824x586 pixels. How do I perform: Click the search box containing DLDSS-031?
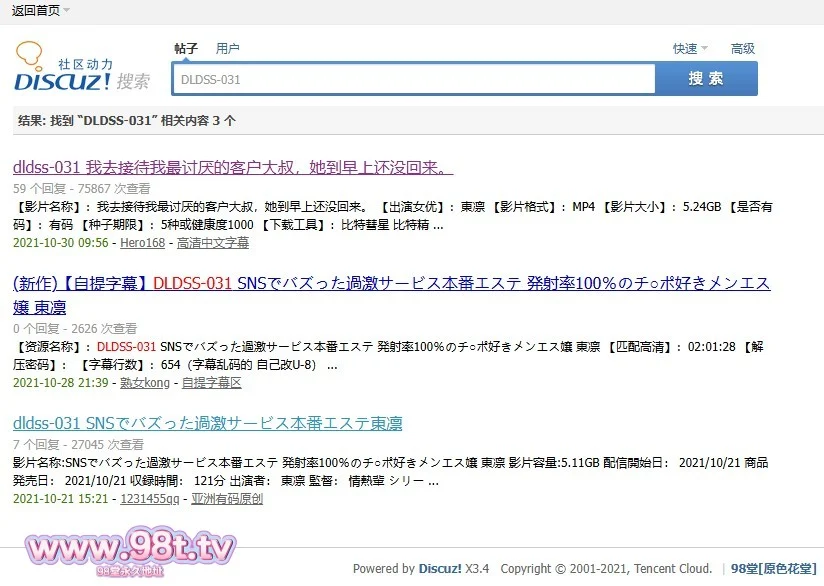point(413,79)
